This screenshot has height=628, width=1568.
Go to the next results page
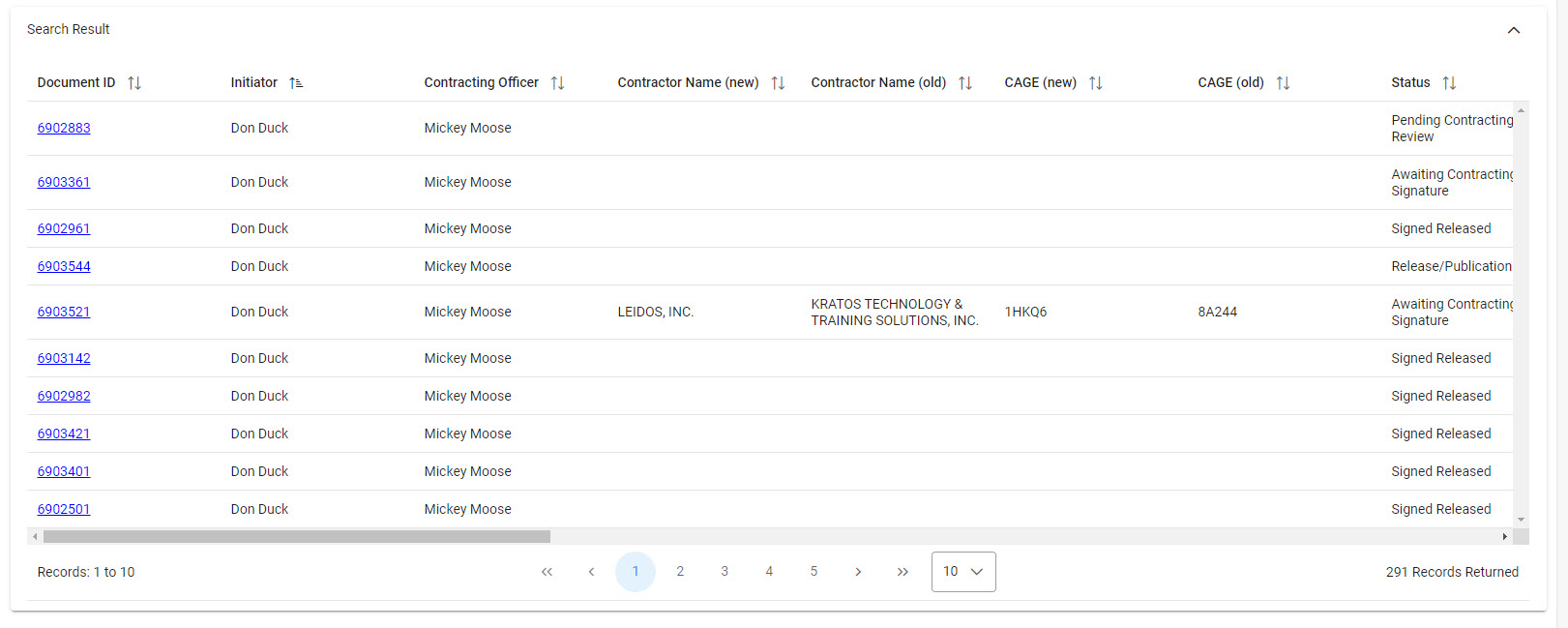point(858,572)
